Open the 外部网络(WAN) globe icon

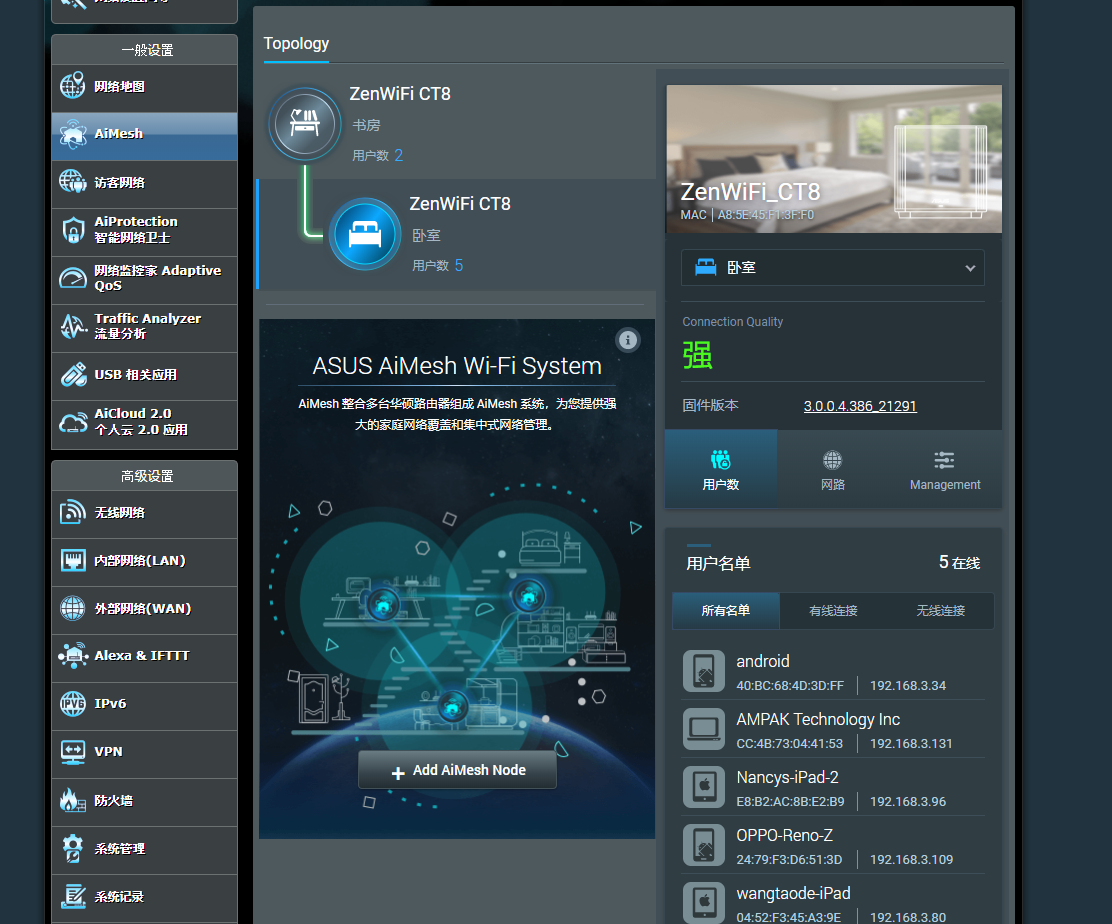pos(72,608)
